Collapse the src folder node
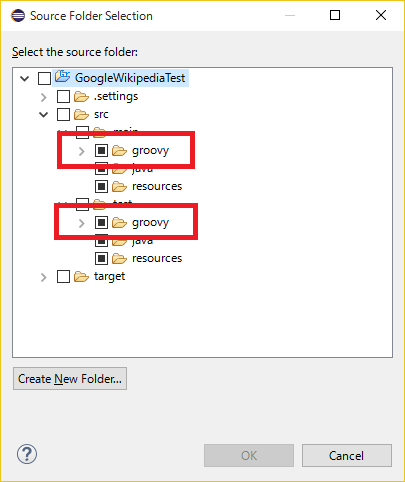Viewport: 405px width, 482px height. click(44, 115)
